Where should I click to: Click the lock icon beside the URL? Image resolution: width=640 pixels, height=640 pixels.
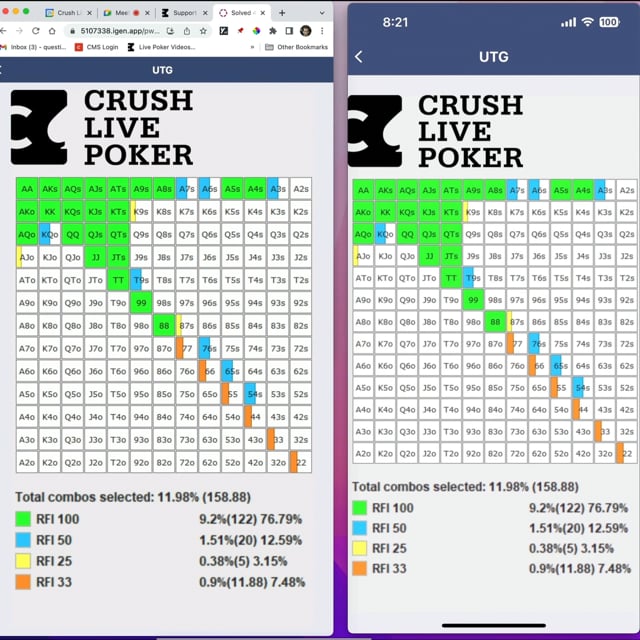pyautogui.click(x=73, y=31)
